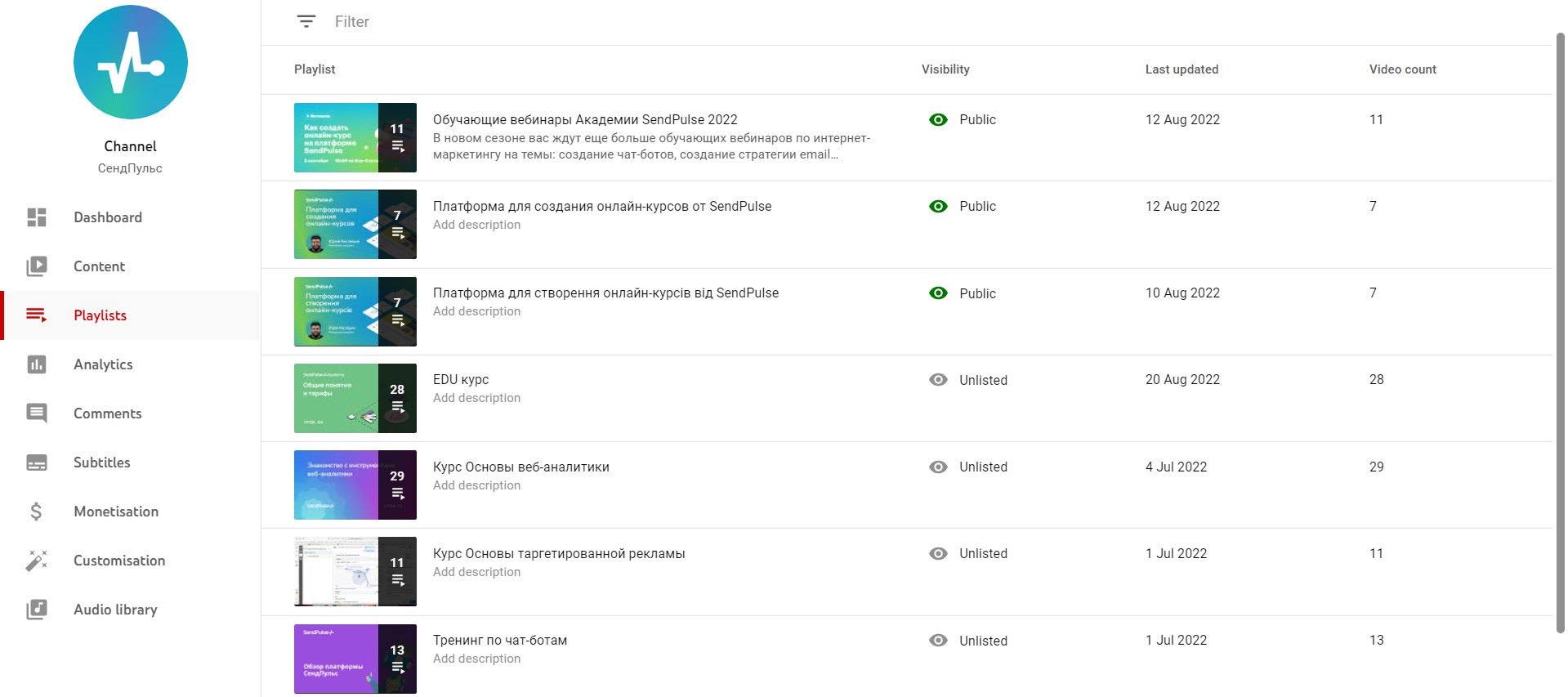Open the Monetisation section
This screenshot has height=697, width=1568.
tap(131, 512)
